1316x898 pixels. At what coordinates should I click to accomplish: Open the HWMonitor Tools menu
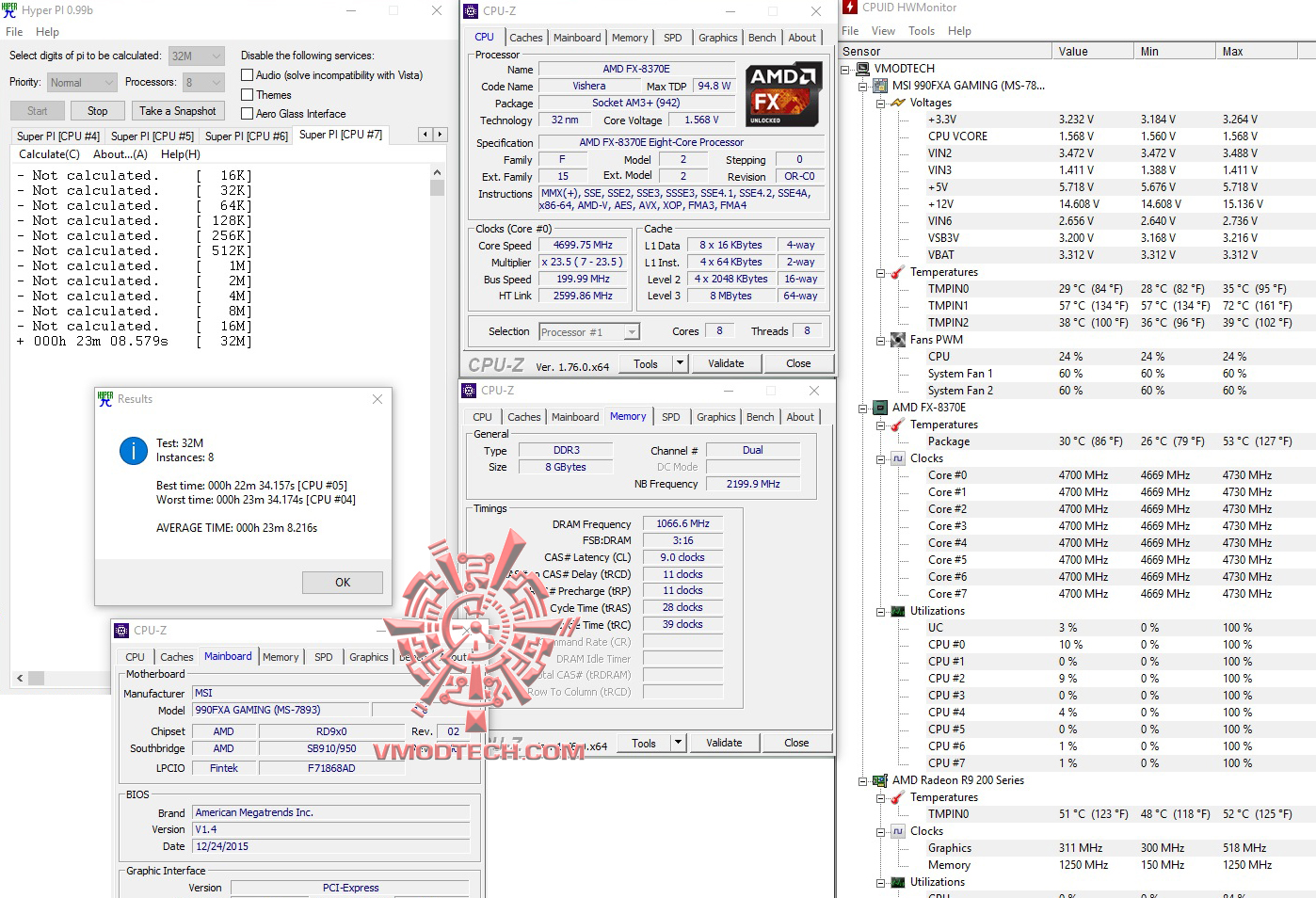922,31
